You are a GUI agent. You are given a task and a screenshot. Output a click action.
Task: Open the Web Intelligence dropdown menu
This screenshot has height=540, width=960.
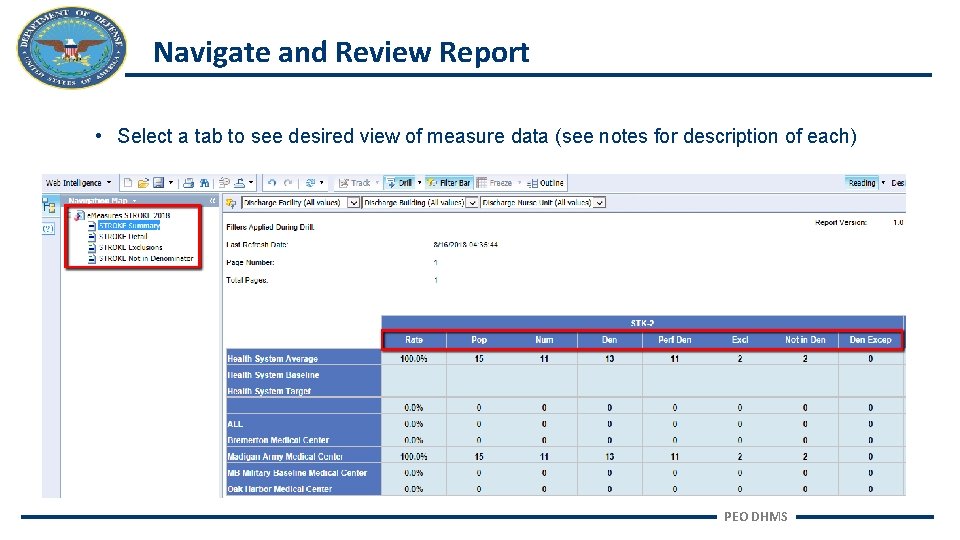click(79, 182)
